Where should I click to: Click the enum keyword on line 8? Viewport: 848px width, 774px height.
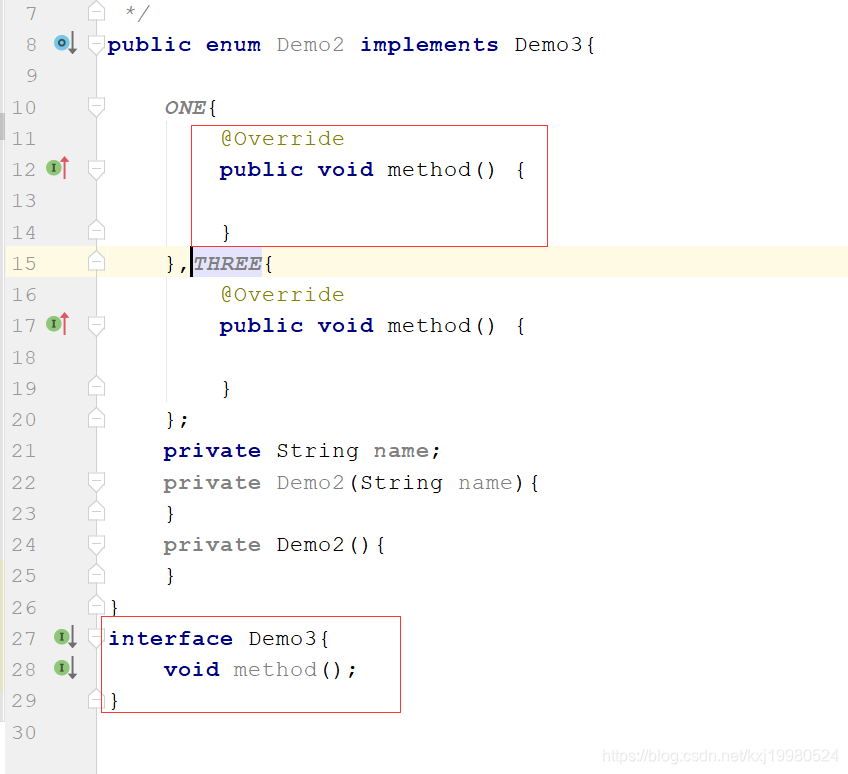[233, 44]
